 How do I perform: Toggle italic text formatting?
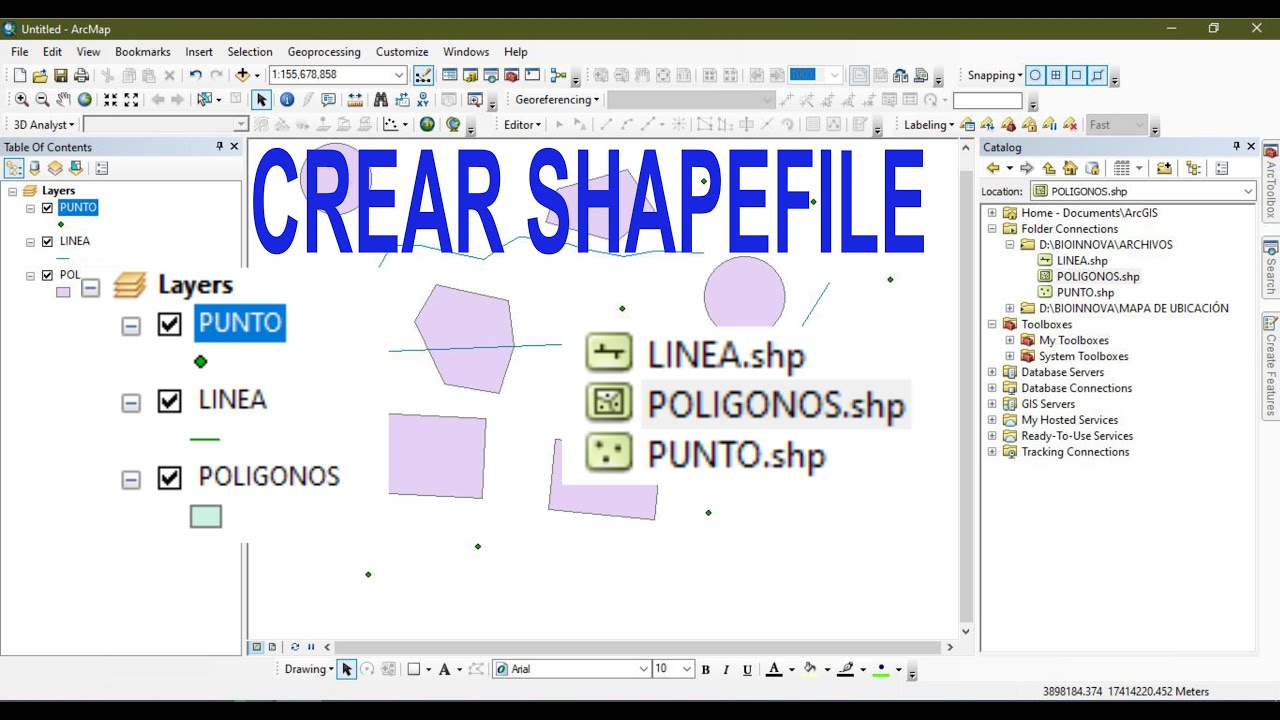coord(726,670)
